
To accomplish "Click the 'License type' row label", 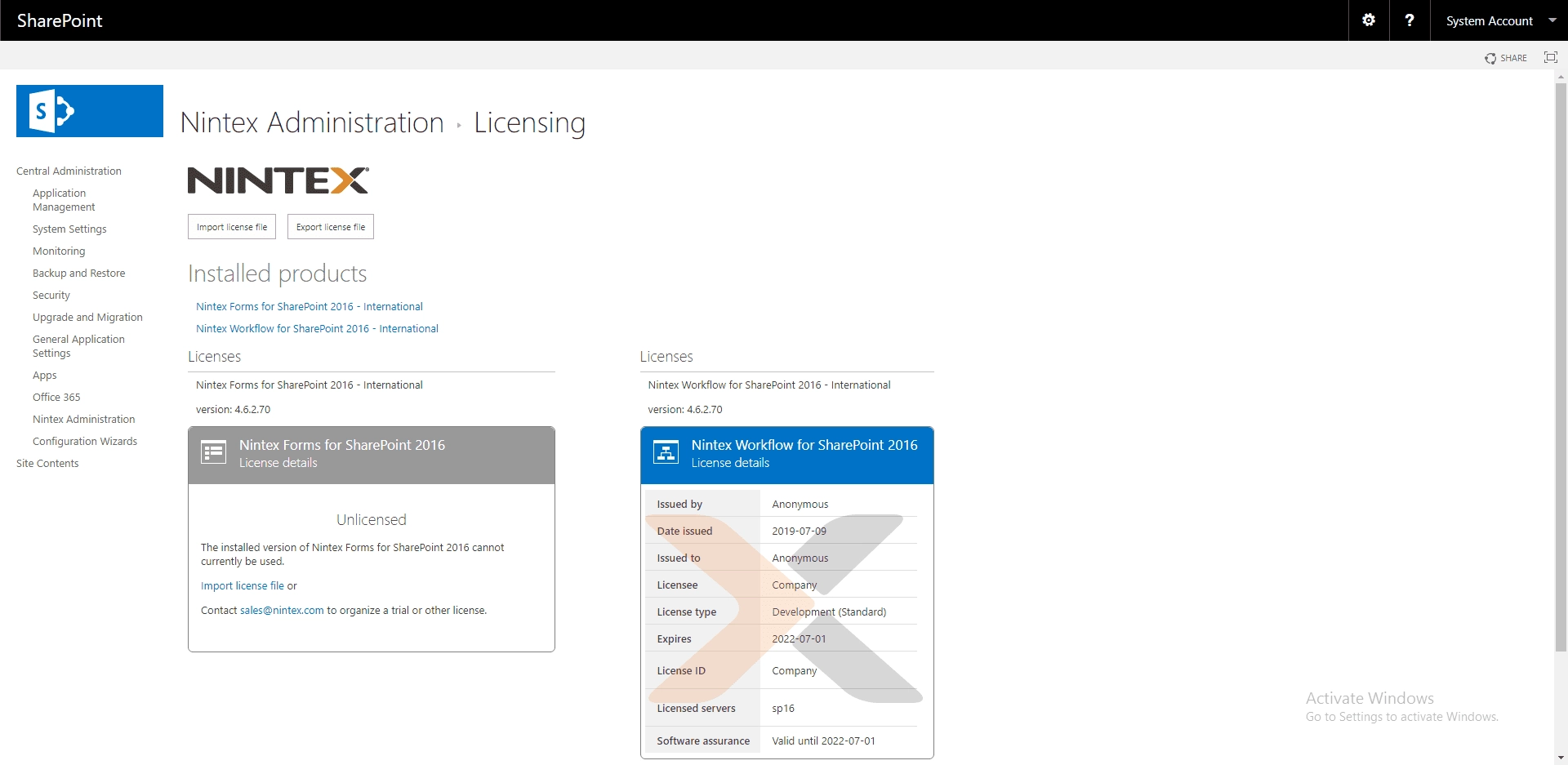I will point(686,612).
